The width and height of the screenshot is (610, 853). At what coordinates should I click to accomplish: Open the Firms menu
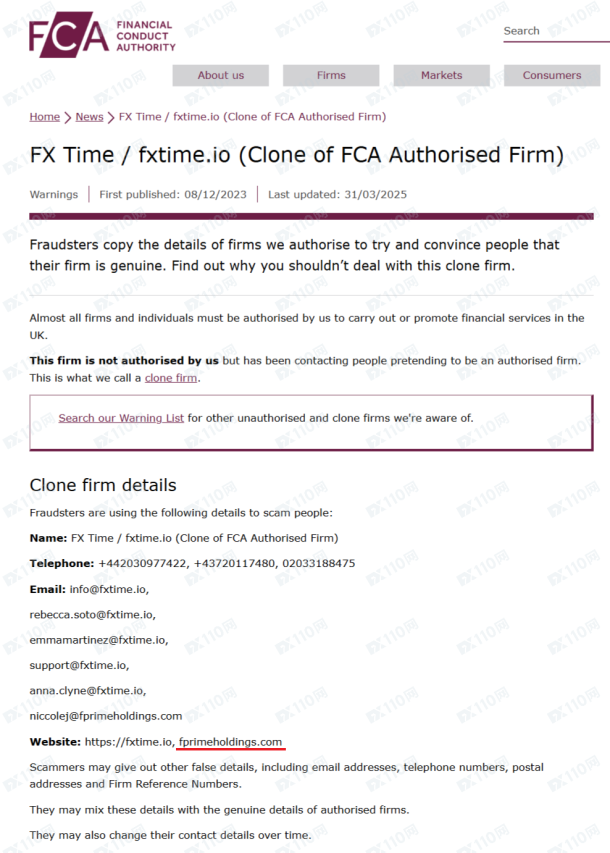tap(331, 75)
